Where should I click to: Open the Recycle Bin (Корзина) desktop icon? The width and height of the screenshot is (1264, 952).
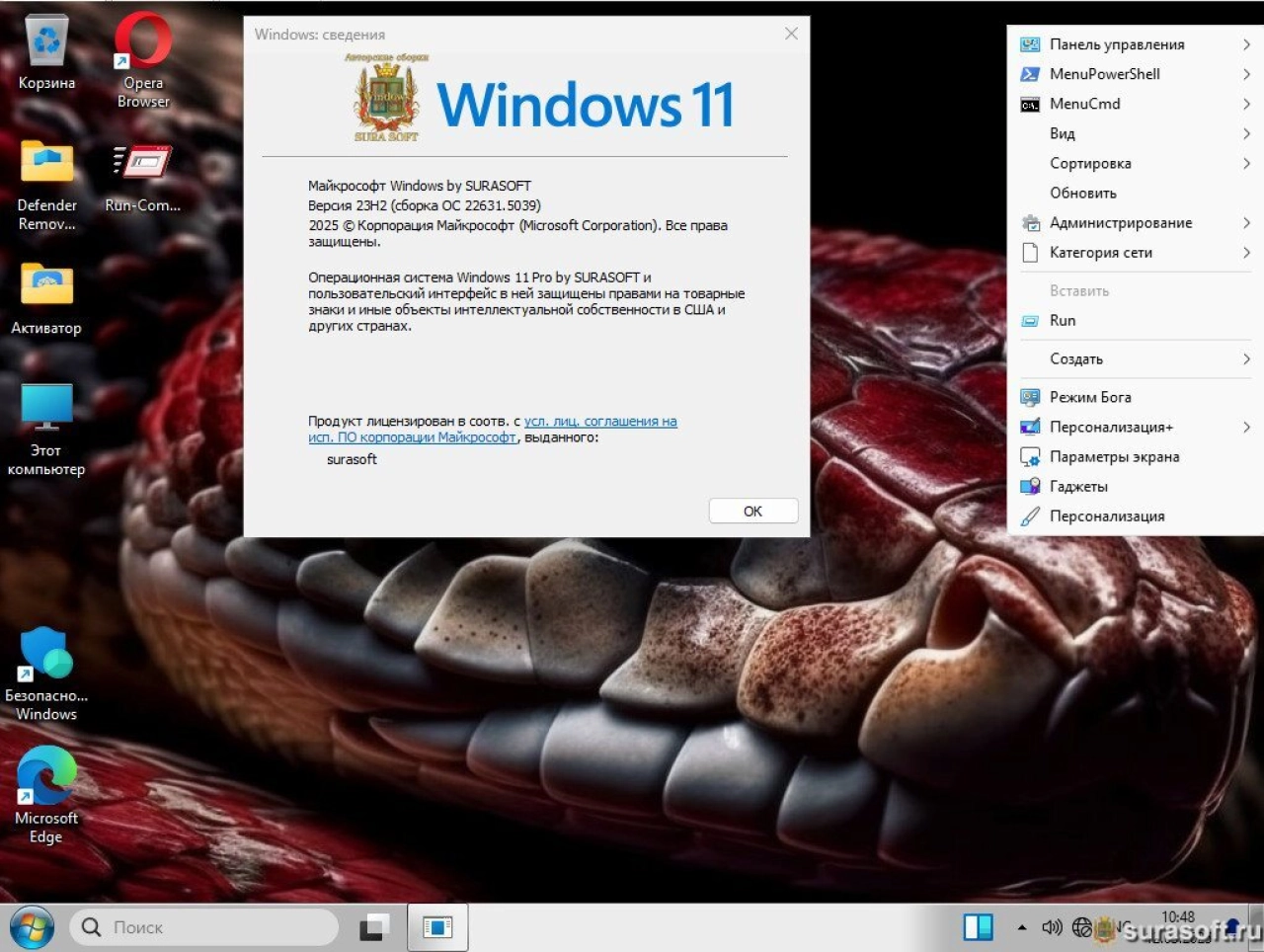tap(46, 51)
